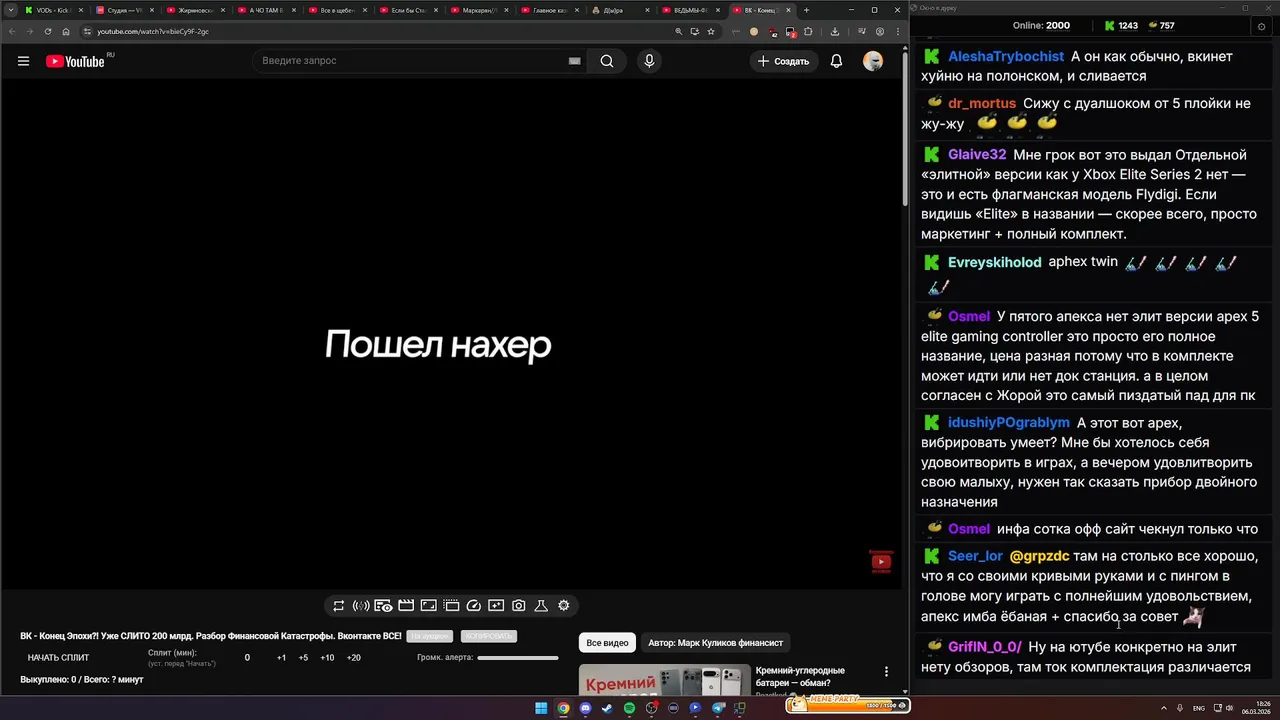
Task: Open the on-screen keyboard icon in search box
Action: tap(574, 61)
